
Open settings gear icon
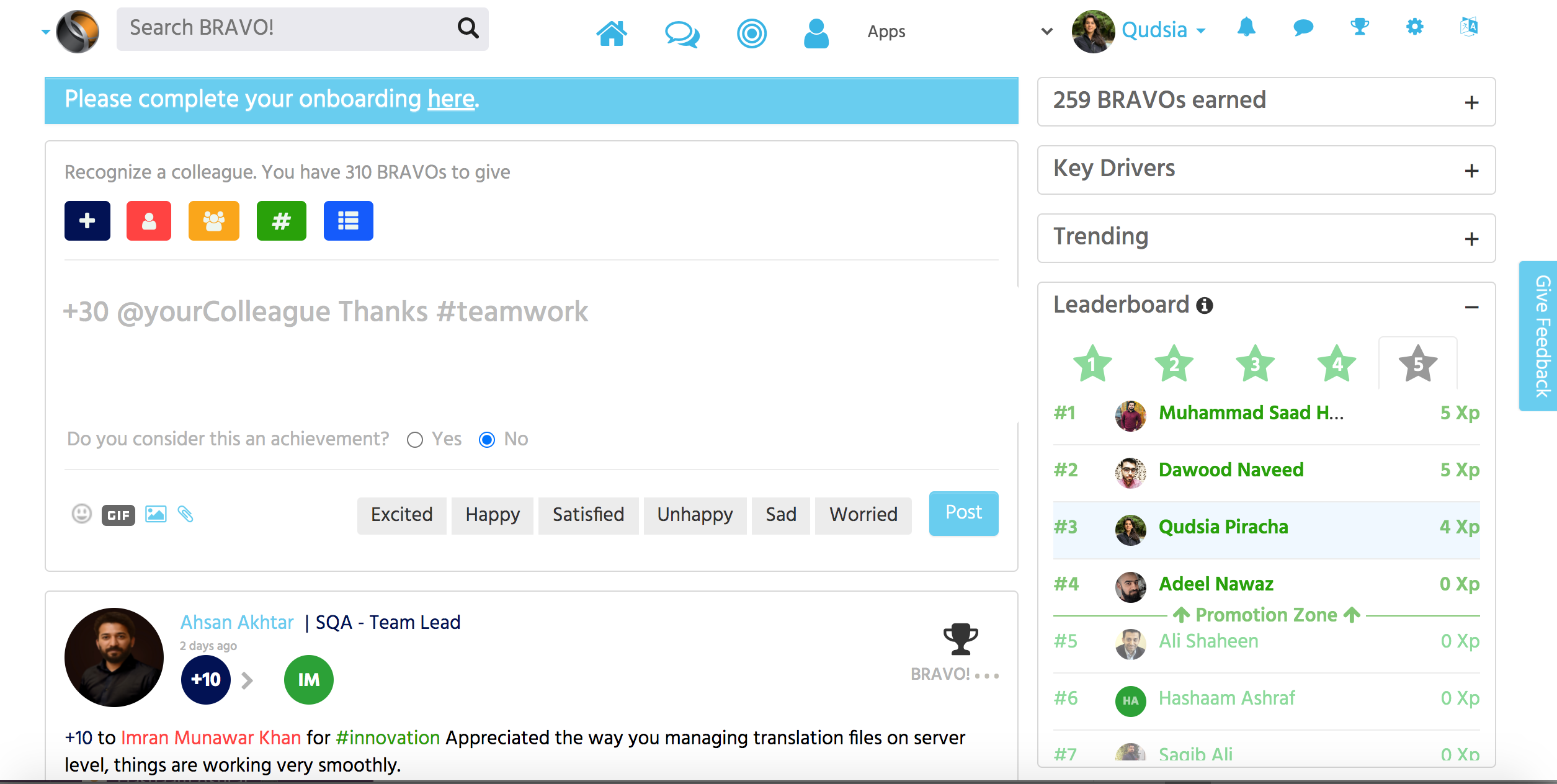(x=1414, y=27)
